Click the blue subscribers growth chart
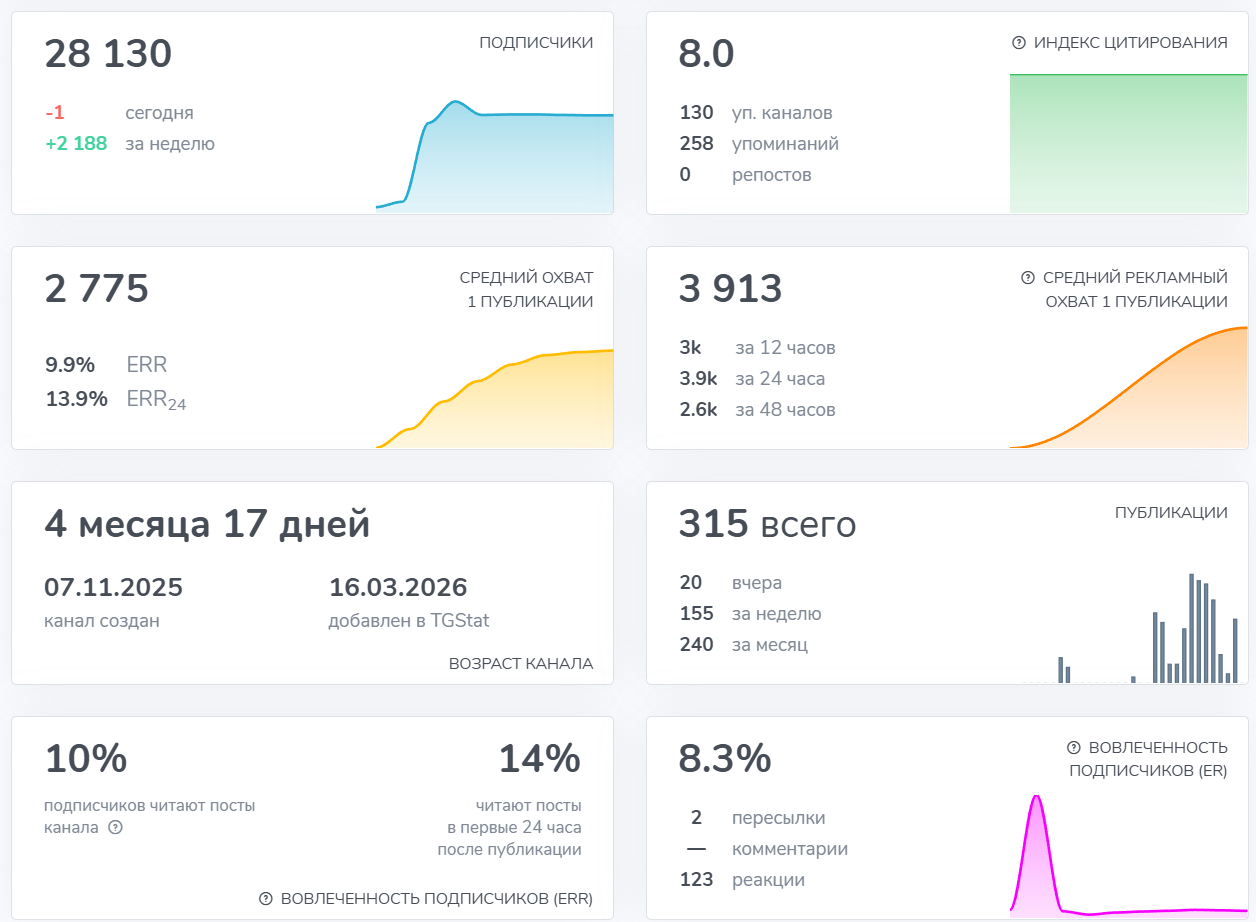This screenshot has height=922, width=1256. [495, 158]
